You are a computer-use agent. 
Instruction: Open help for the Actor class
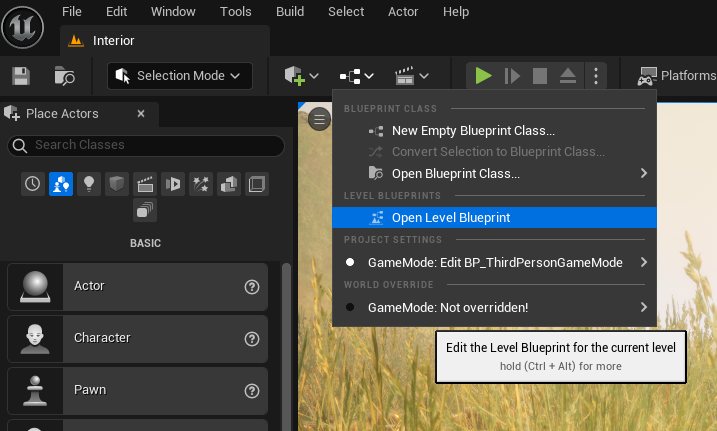(251, 287)
